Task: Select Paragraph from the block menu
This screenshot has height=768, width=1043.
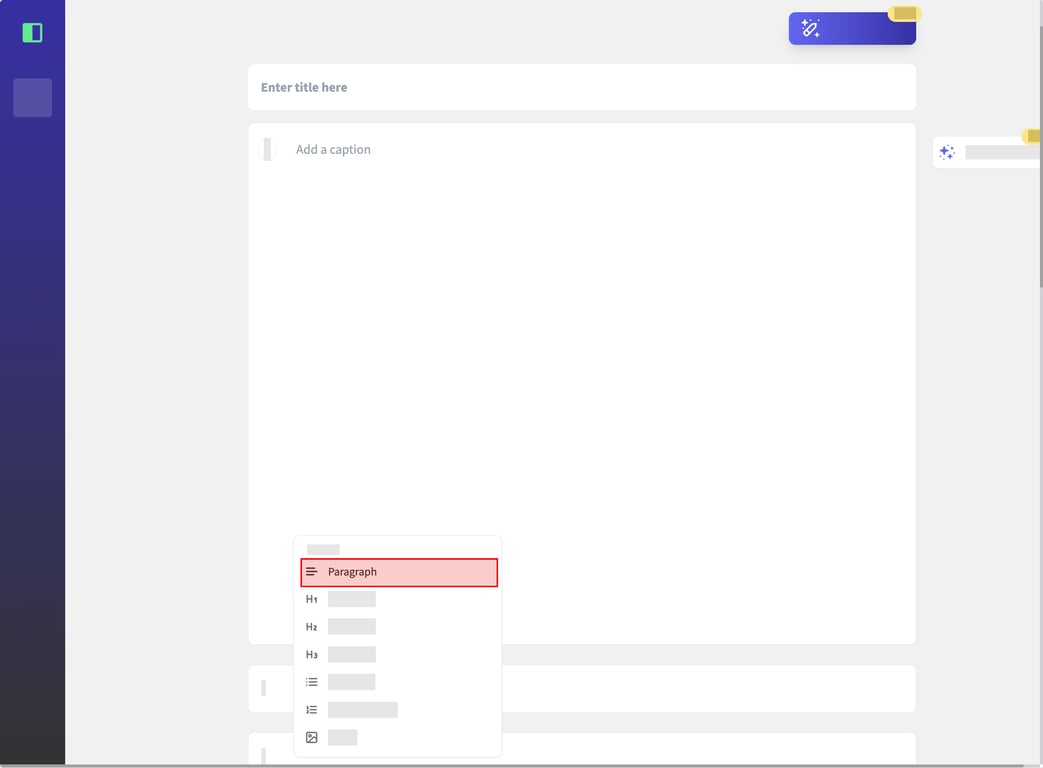Action: click(x=398, y=572)
